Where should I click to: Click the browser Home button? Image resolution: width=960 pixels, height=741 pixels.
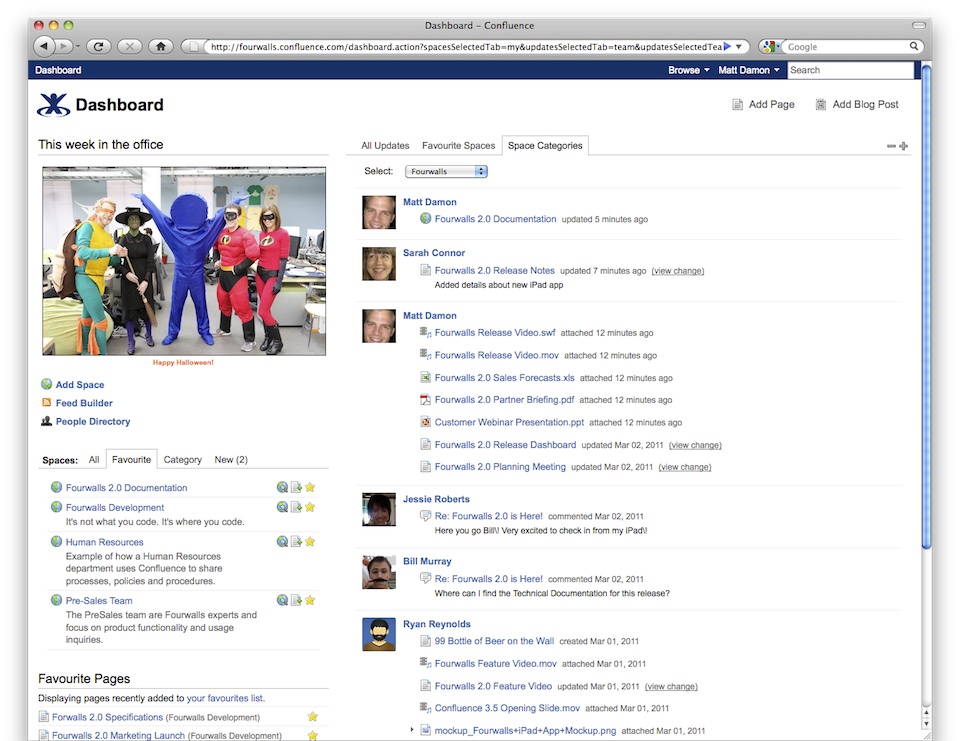pos(160,46)
